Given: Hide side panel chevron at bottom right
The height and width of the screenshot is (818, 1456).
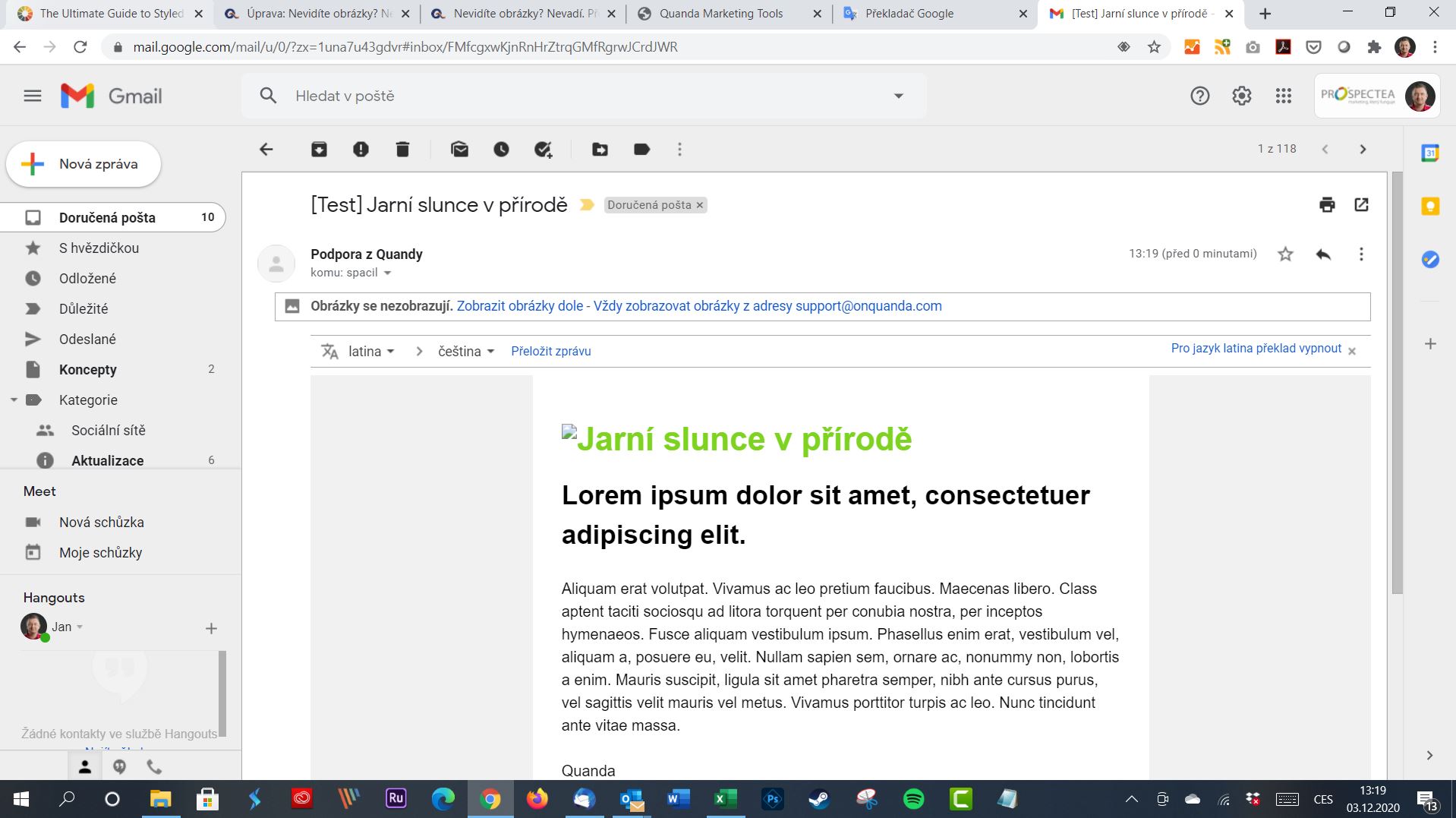Looking at the screenshot, I should (1429, 756).
